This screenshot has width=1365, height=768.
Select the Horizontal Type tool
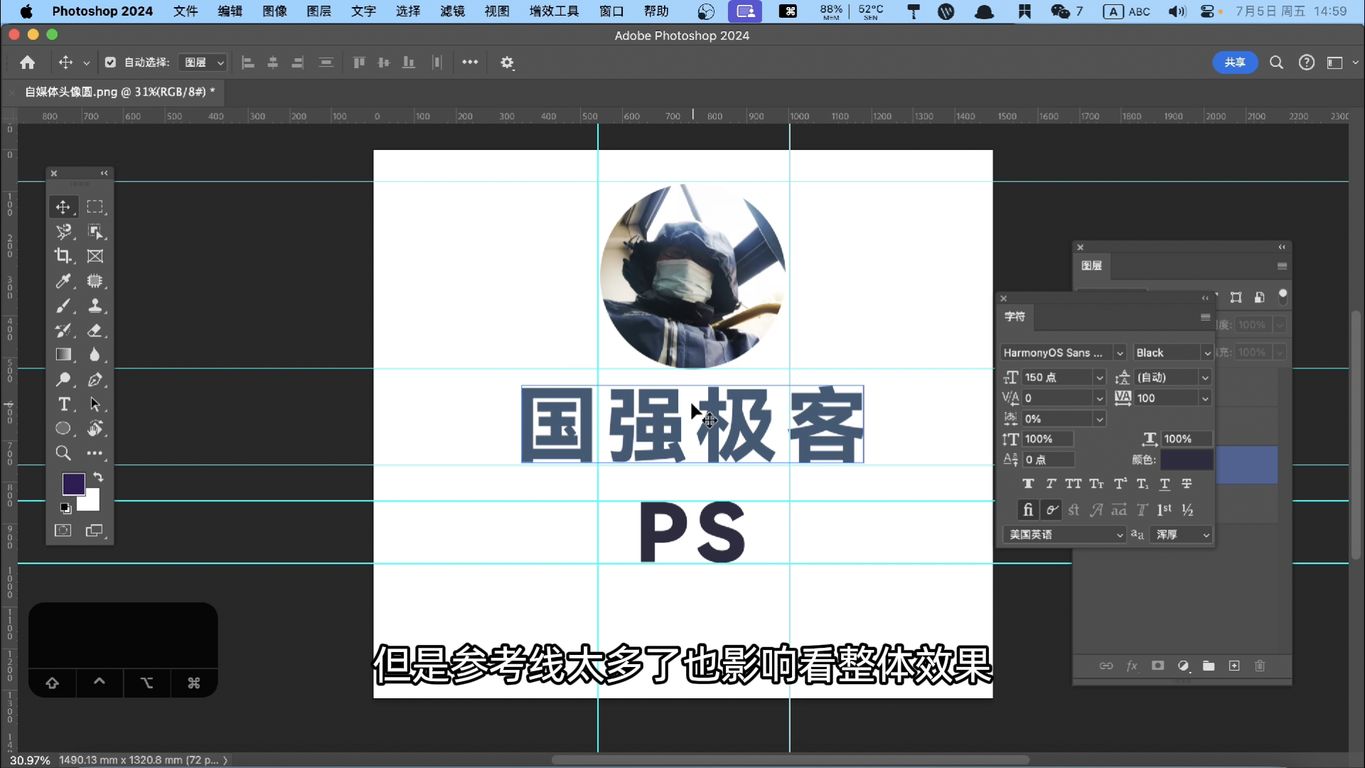[x=63, y=404]
